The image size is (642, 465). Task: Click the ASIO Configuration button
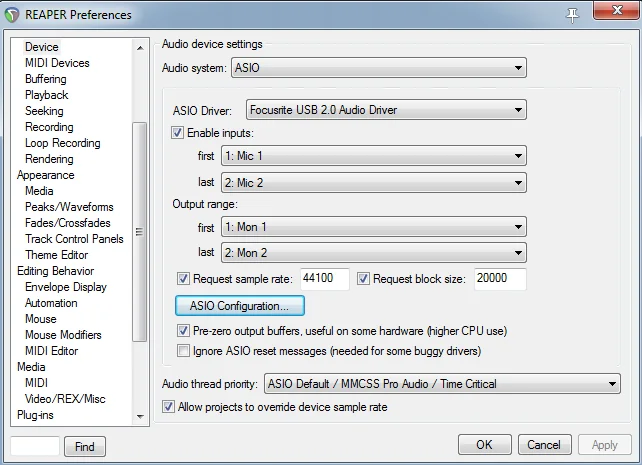(x=240, y=305)
